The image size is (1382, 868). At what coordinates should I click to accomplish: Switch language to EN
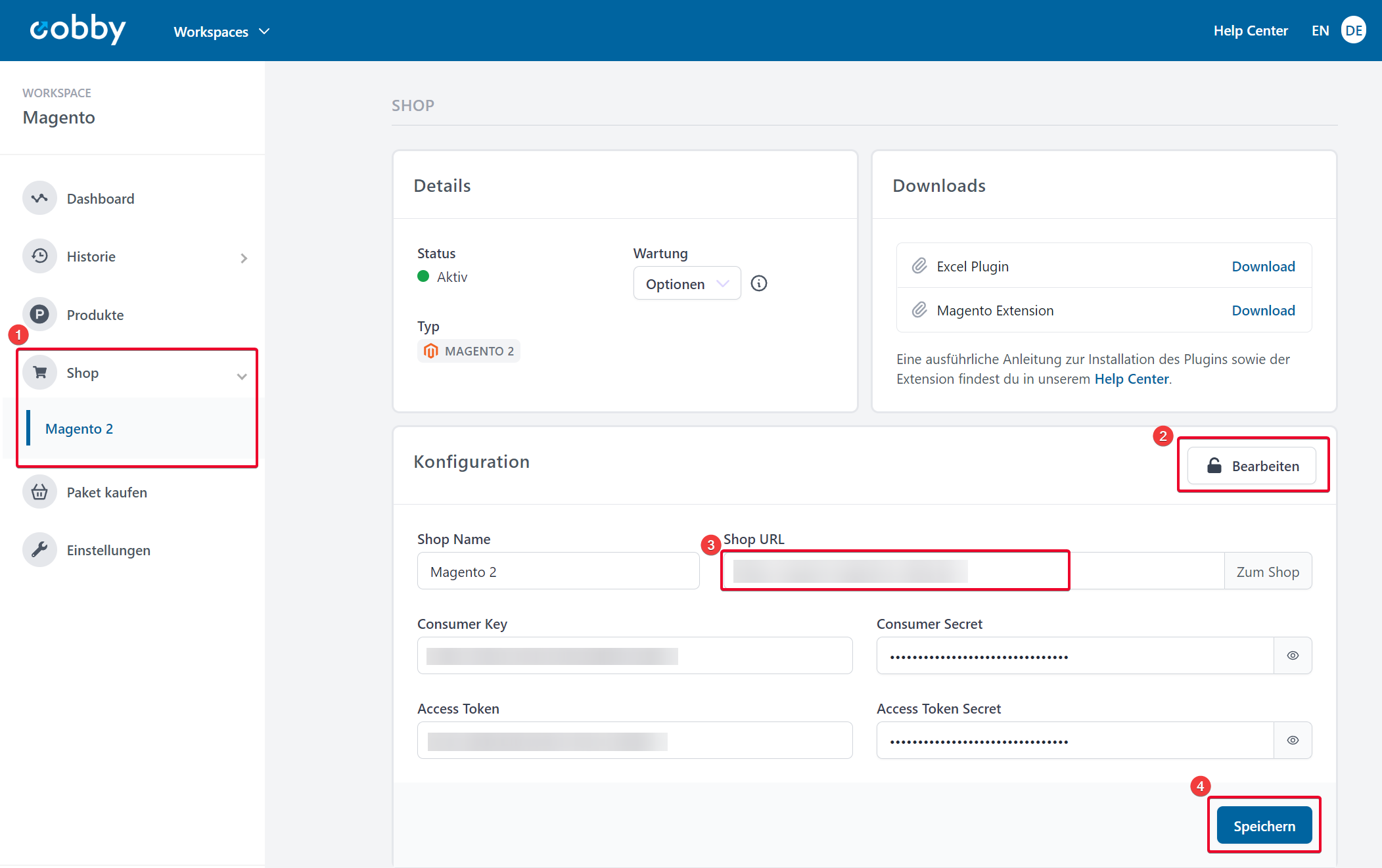[1320, 30]
